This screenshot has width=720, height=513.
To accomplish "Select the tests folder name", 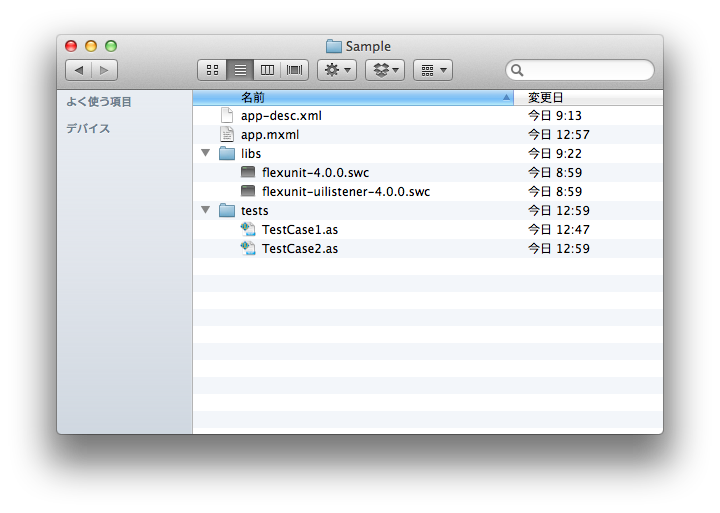I will (x=254, y=210).
